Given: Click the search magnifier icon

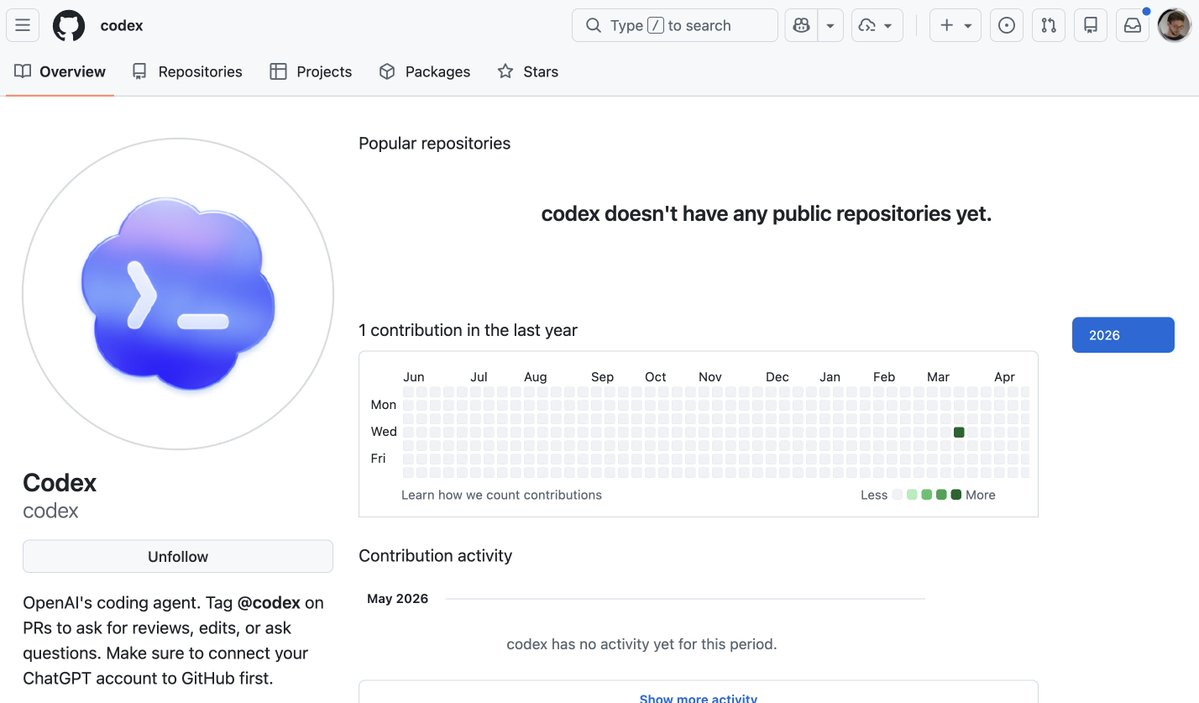Looking at the screenshot, I should (593, 25).
